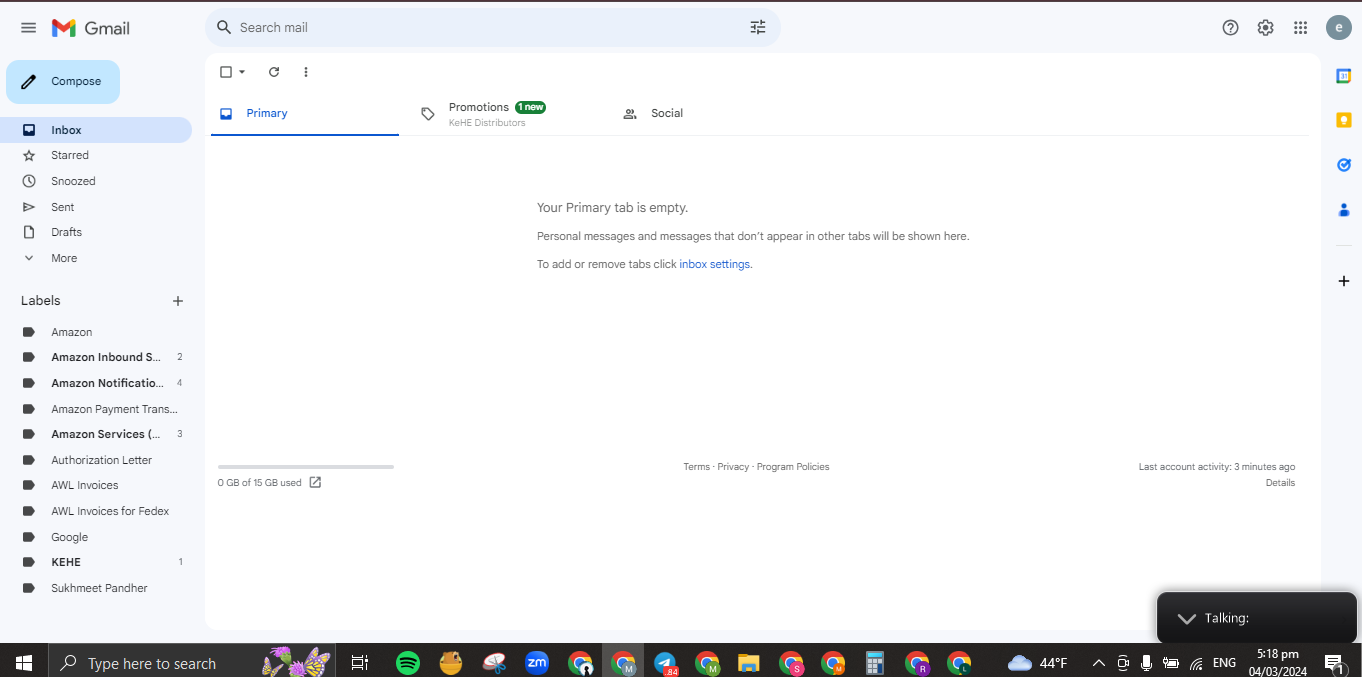
Task: Click the ENG language indicator
Action: [x=1224, y=662]
